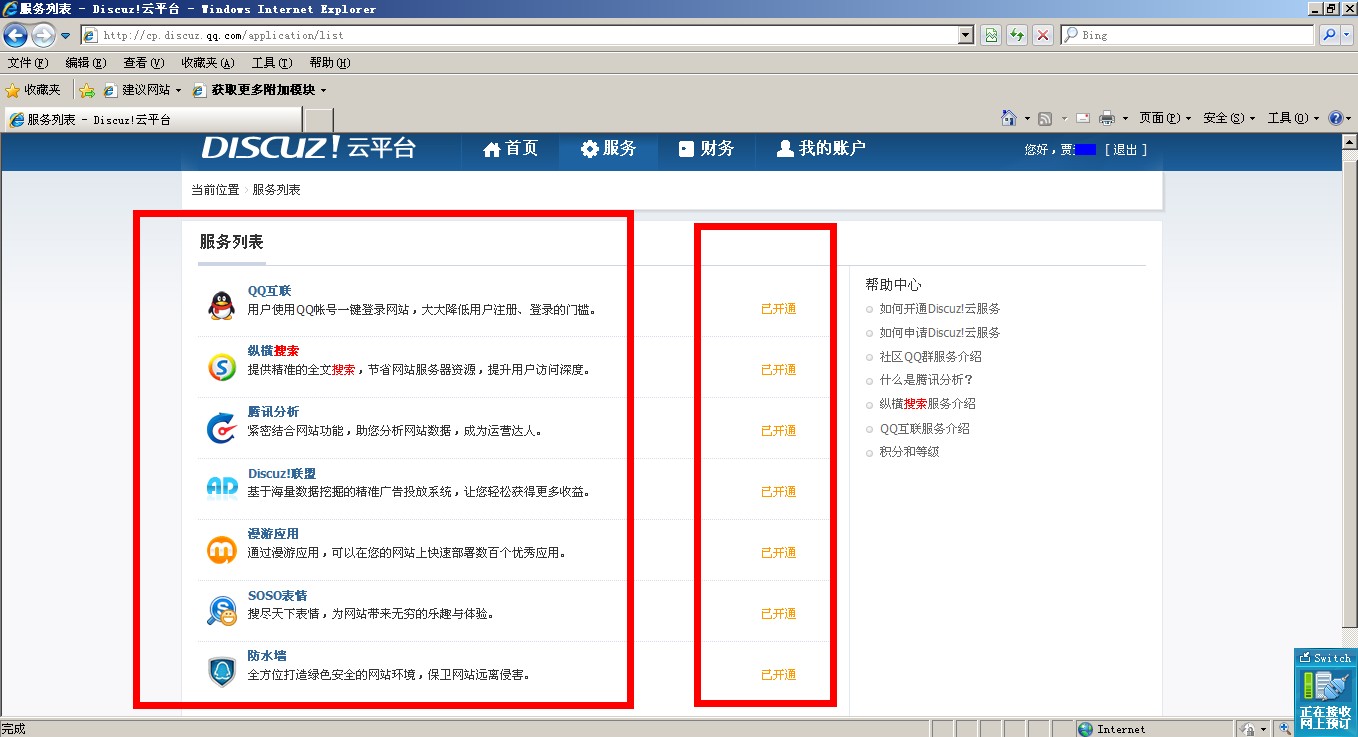Open help link 如何申请Discuz!云服务
This screenshot has height=737, width=1358.
940,333
